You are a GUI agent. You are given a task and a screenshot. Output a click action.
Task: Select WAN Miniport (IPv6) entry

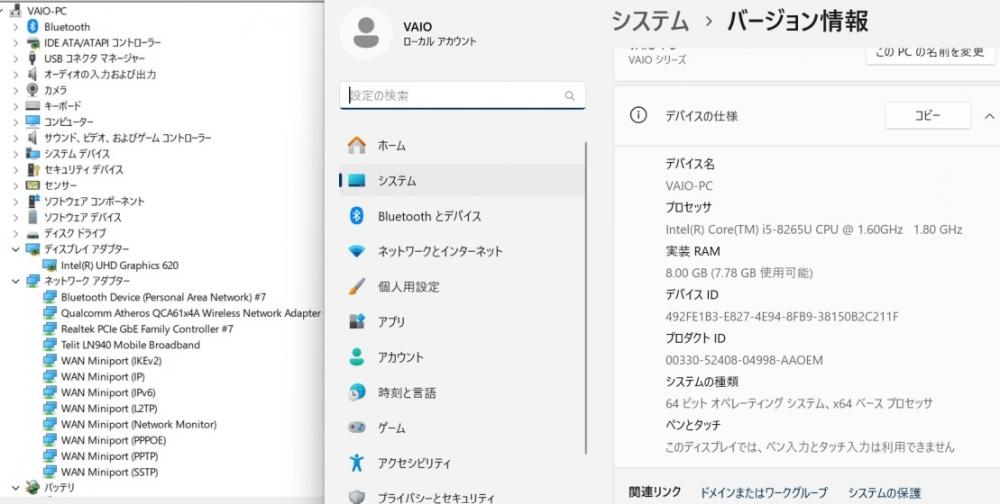tap(108, 392)
